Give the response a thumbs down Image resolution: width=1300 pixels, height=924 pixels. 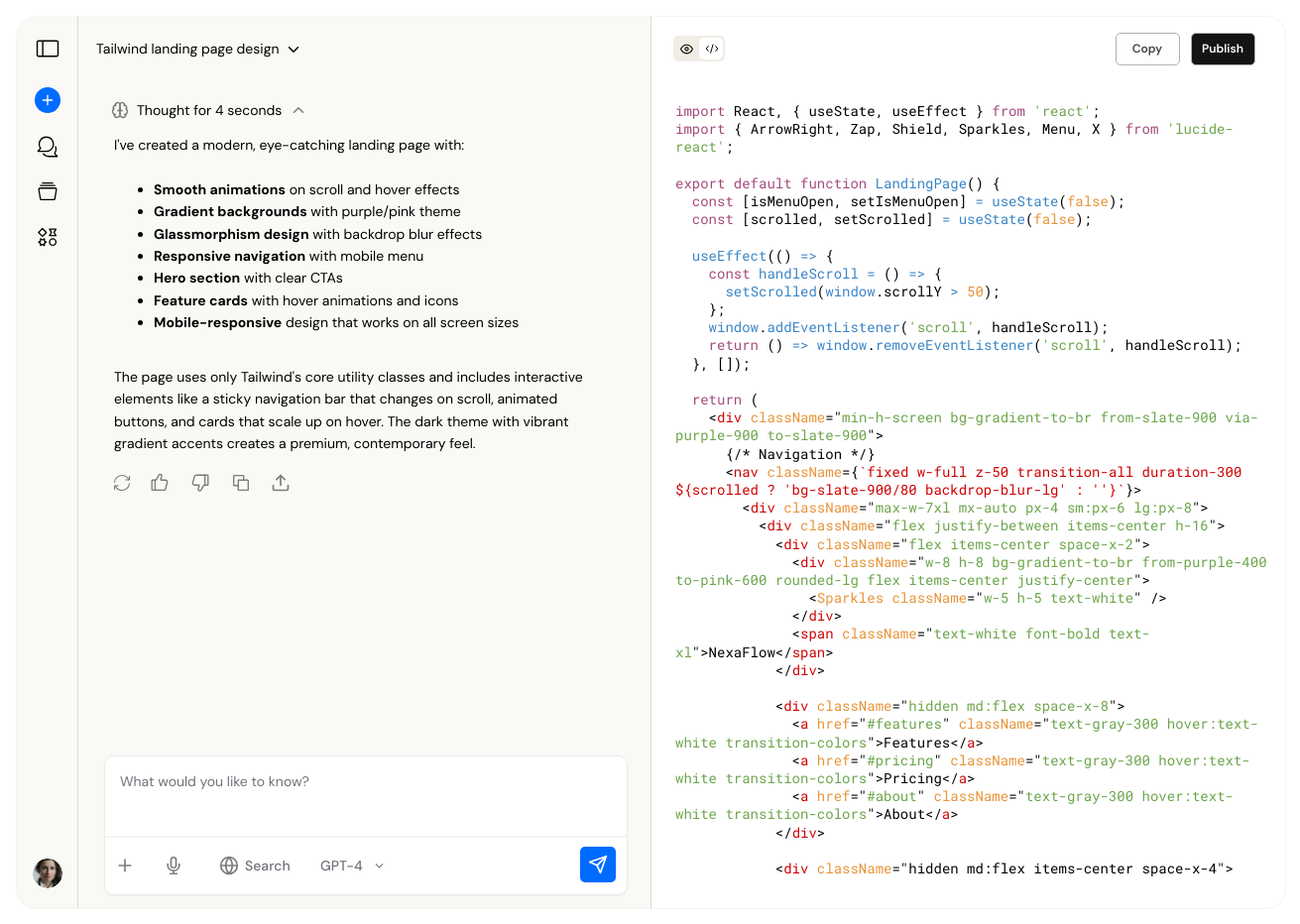click(x=200, y=483)
